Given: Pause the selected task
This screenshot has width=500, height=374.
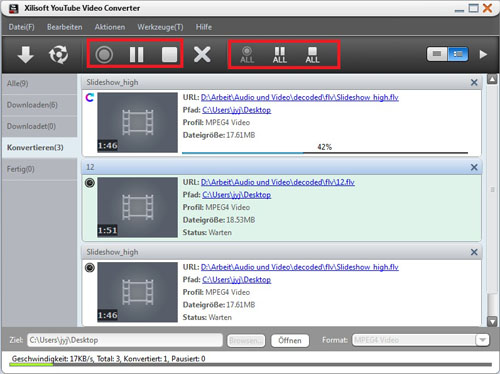Looking at the screenshot, I should point(136,54).
